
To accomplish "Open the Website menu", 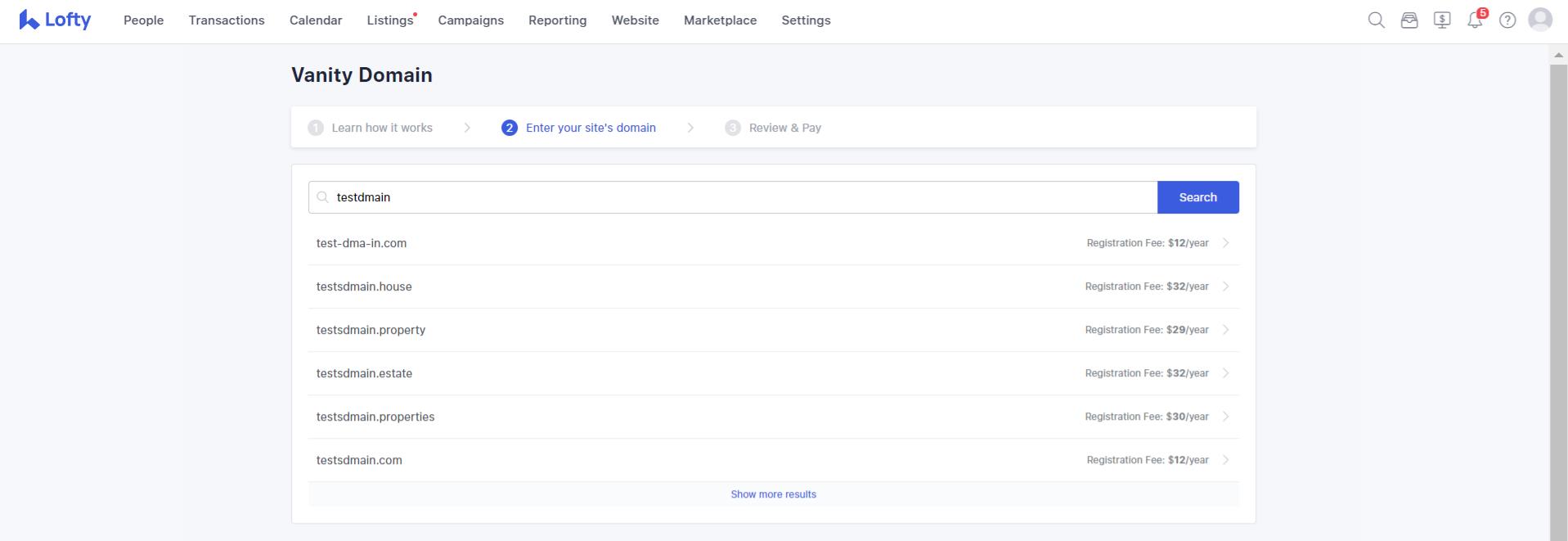I will 636,20.
